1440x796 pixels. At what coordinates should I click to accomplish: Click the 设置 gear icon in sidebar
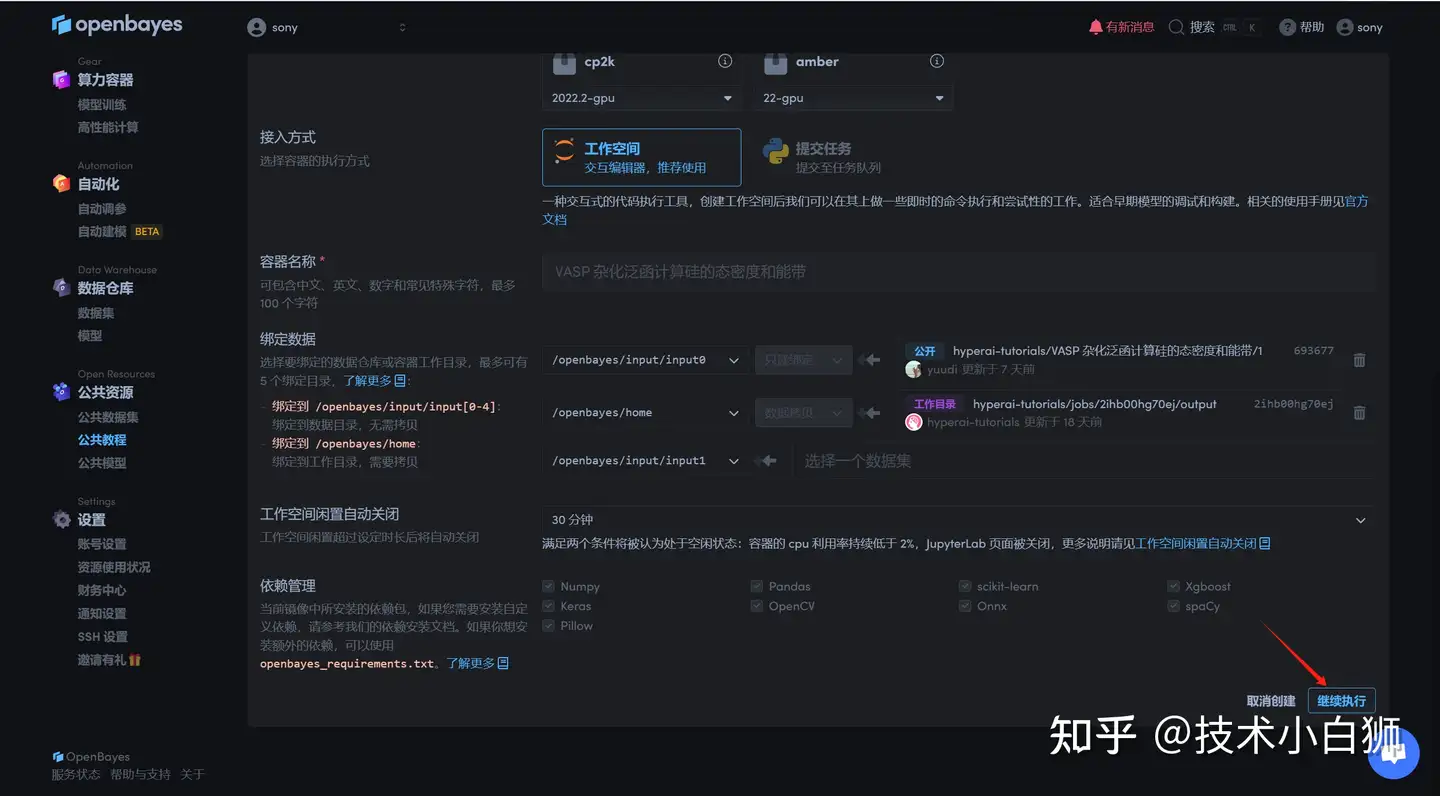click(x=61, y=520)
